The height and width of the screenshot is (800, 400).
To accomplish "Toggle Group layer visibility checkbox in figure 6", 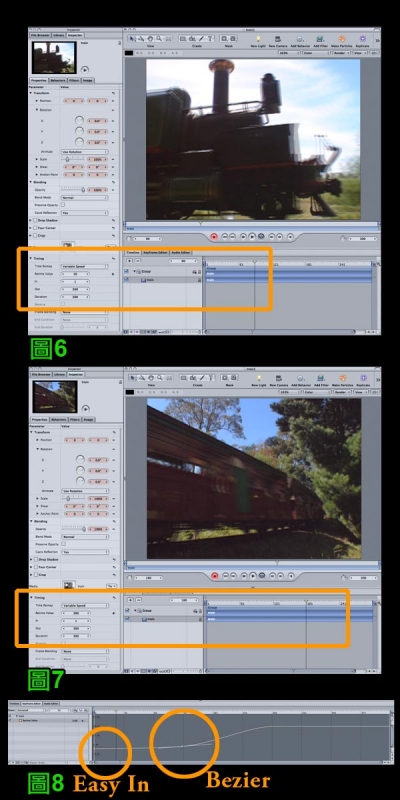I will (128, 272).
